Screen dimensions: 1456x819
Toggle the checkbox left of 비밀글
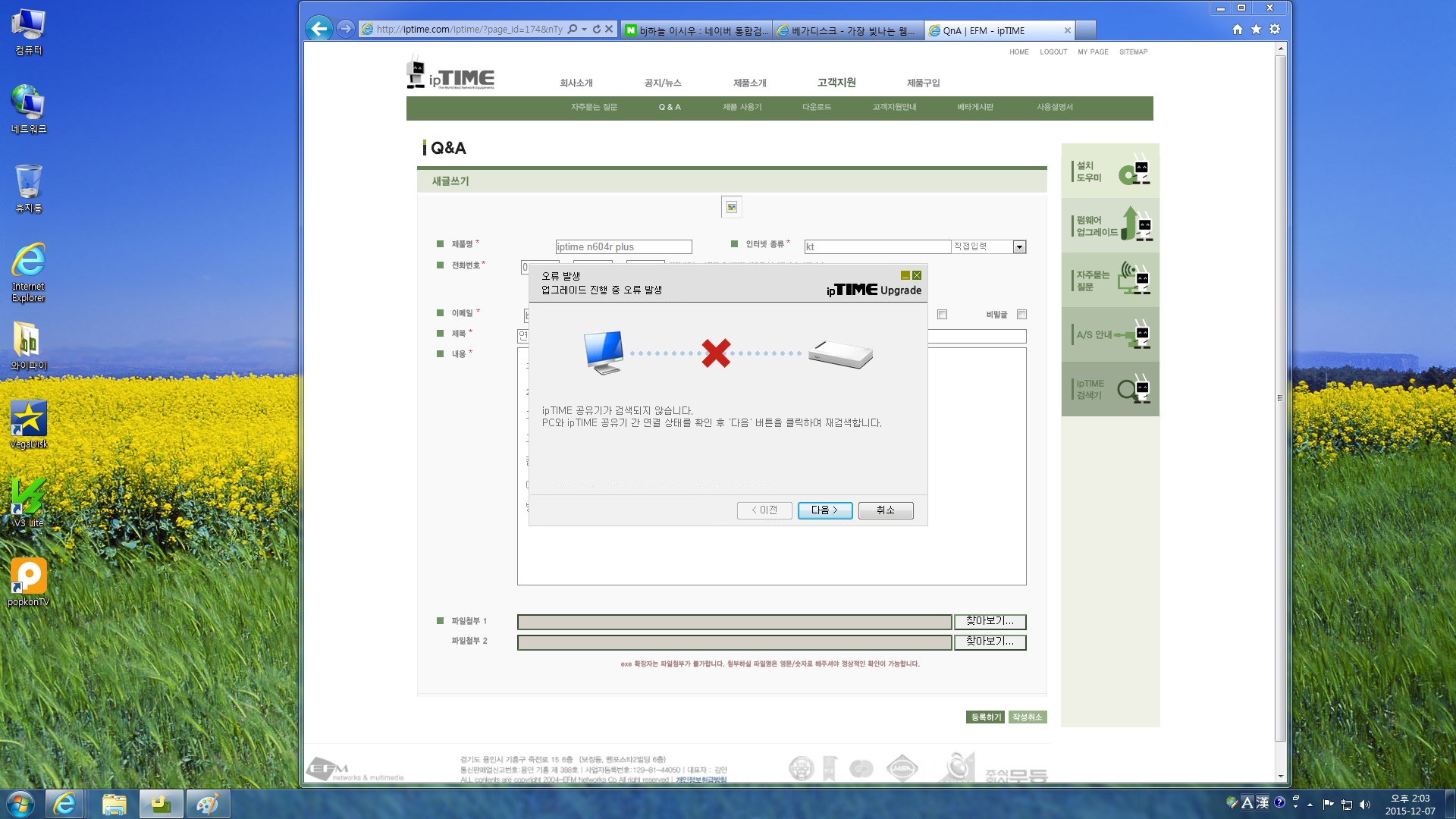click(x=942, y=314)
